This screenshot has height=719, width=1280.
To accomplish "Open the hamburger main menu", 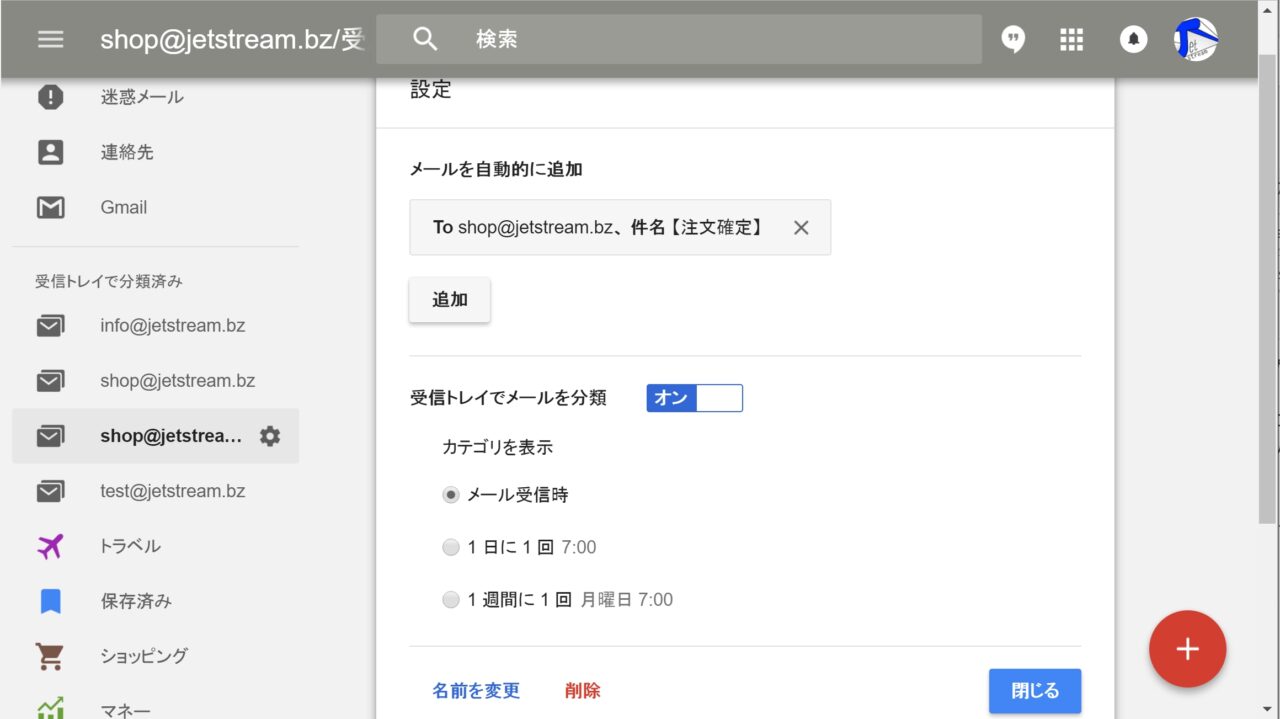I will click(x=50, y=39).
